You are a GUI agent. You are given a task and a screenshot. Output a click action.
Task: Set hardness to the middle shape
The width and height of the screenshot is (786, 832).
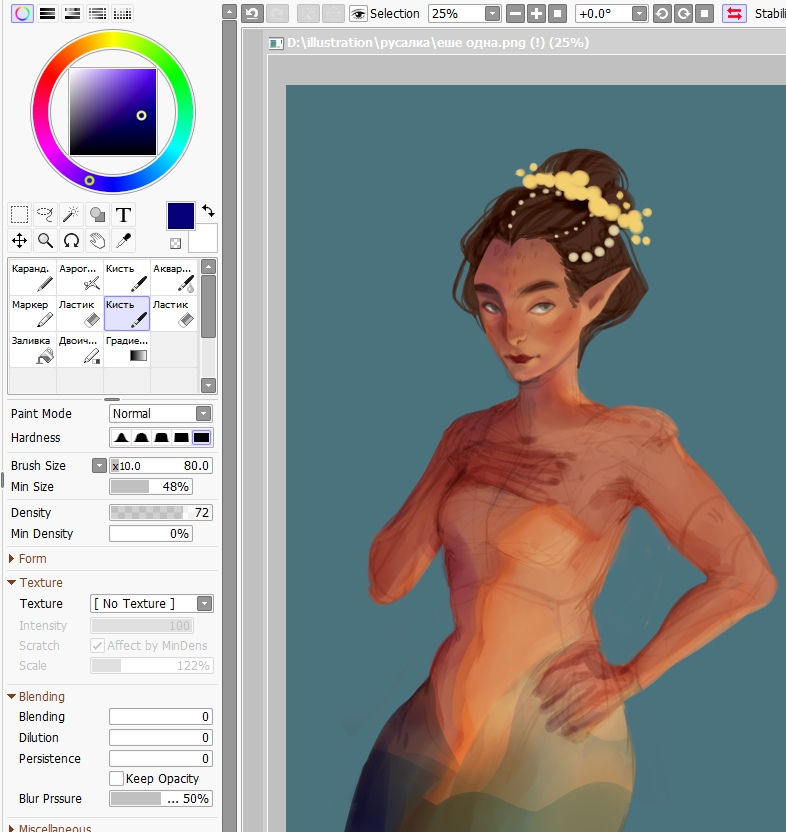(161, 438)
